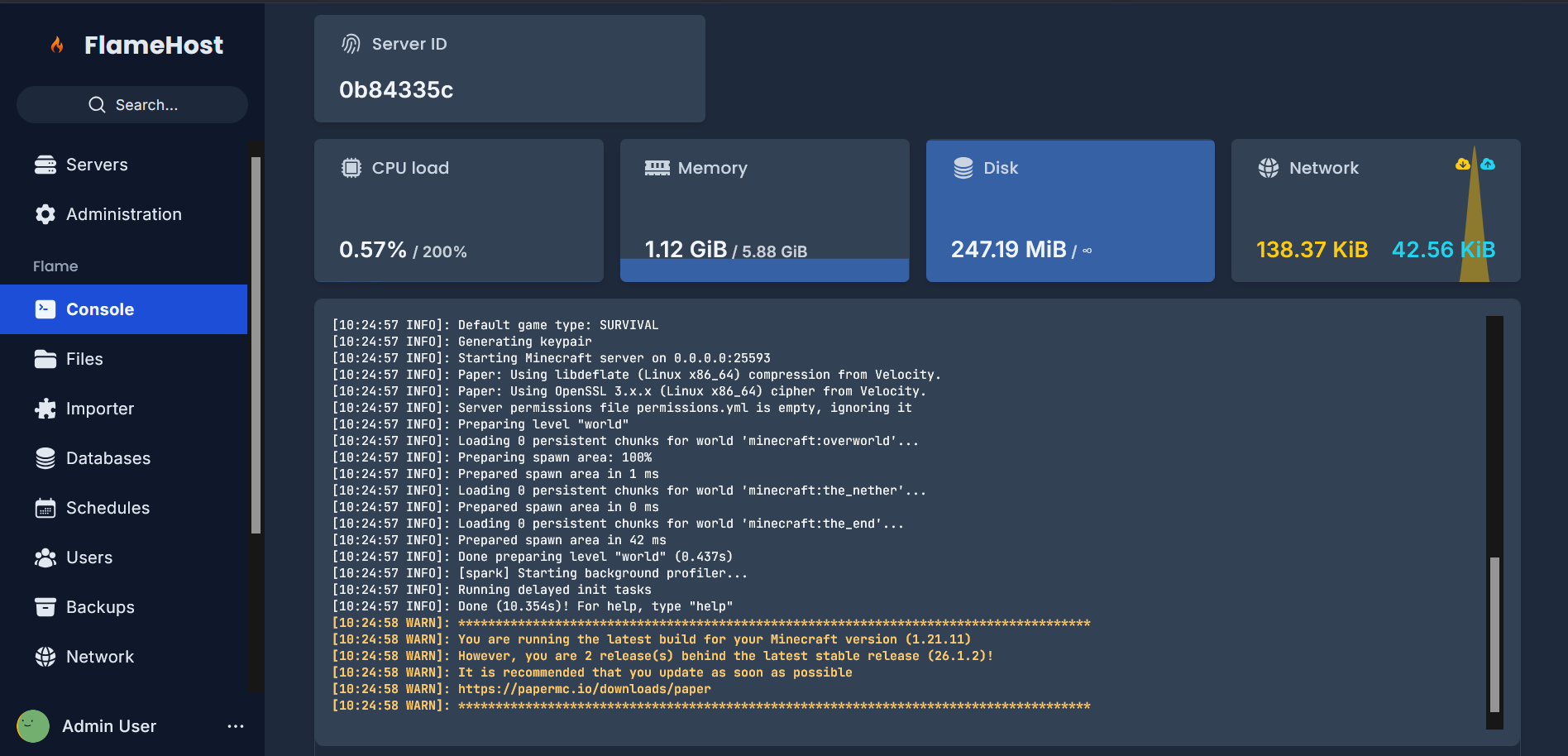This screenshot has height=756, width=1568.
Task: Click the Admin User name
Action: tap(109, 726)
